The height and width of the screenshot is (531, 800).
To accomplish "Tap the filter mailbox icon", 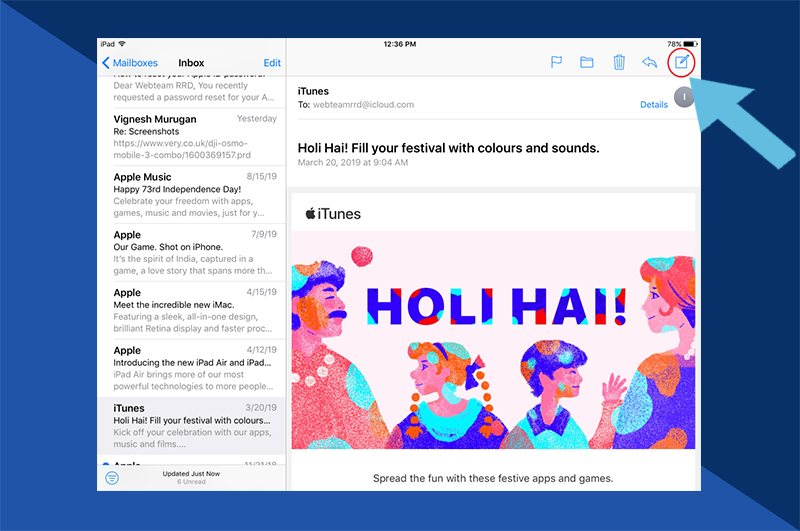I will click(112, 478).
